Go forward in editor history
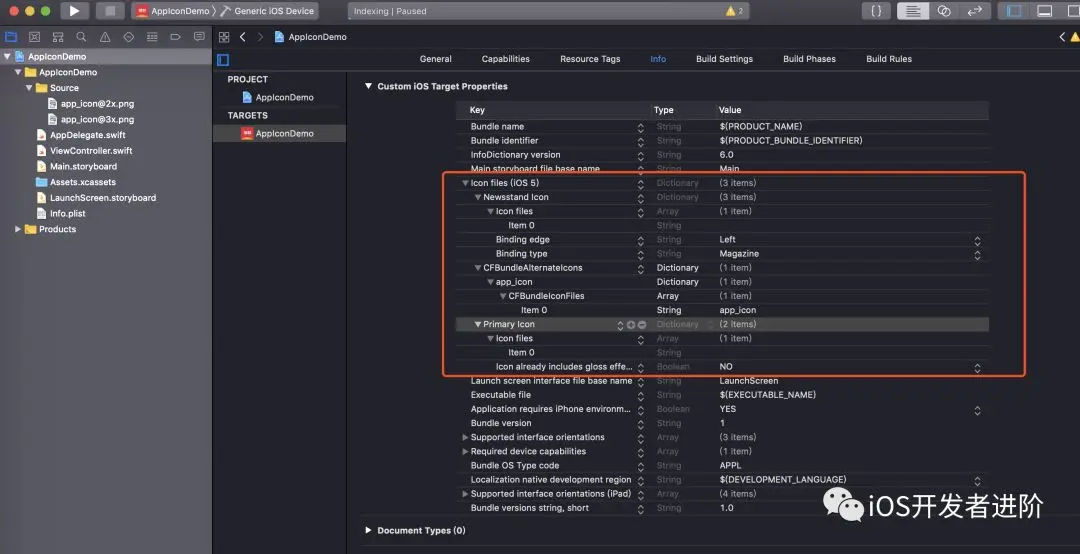The height and width of the screenshot is (554, 1080). (260, 37)
